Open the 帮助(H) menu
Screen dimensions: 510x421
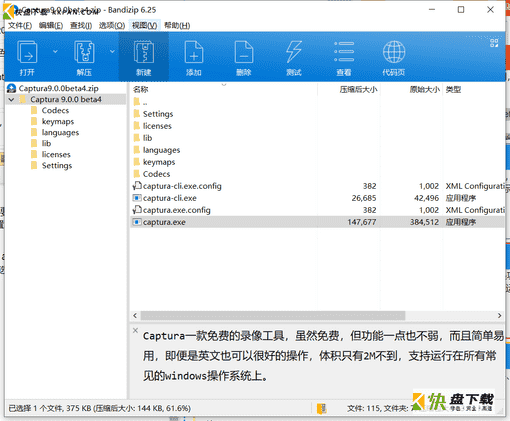tap(177, 26)
